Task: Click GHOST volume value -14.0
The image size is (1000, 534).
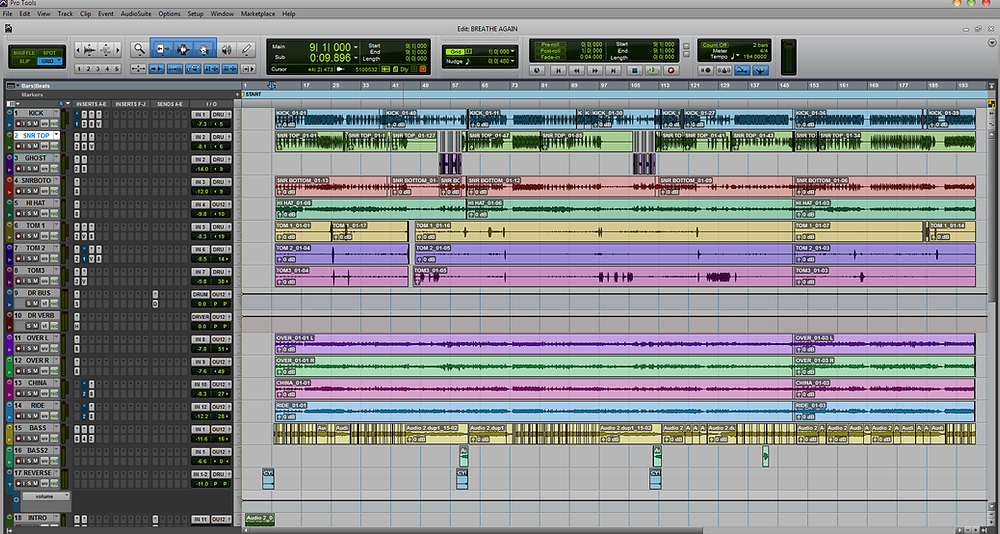Action: [x=201, y=169]
